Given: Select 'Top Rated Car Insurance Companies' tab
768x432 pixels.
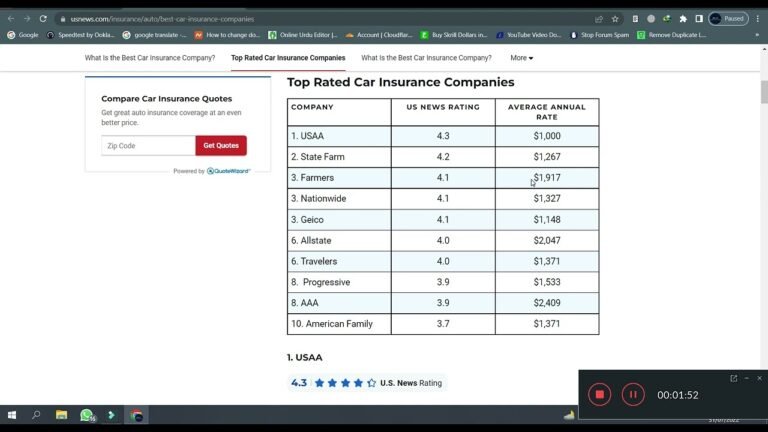Looking at the screenshot, I should (288, 58).
